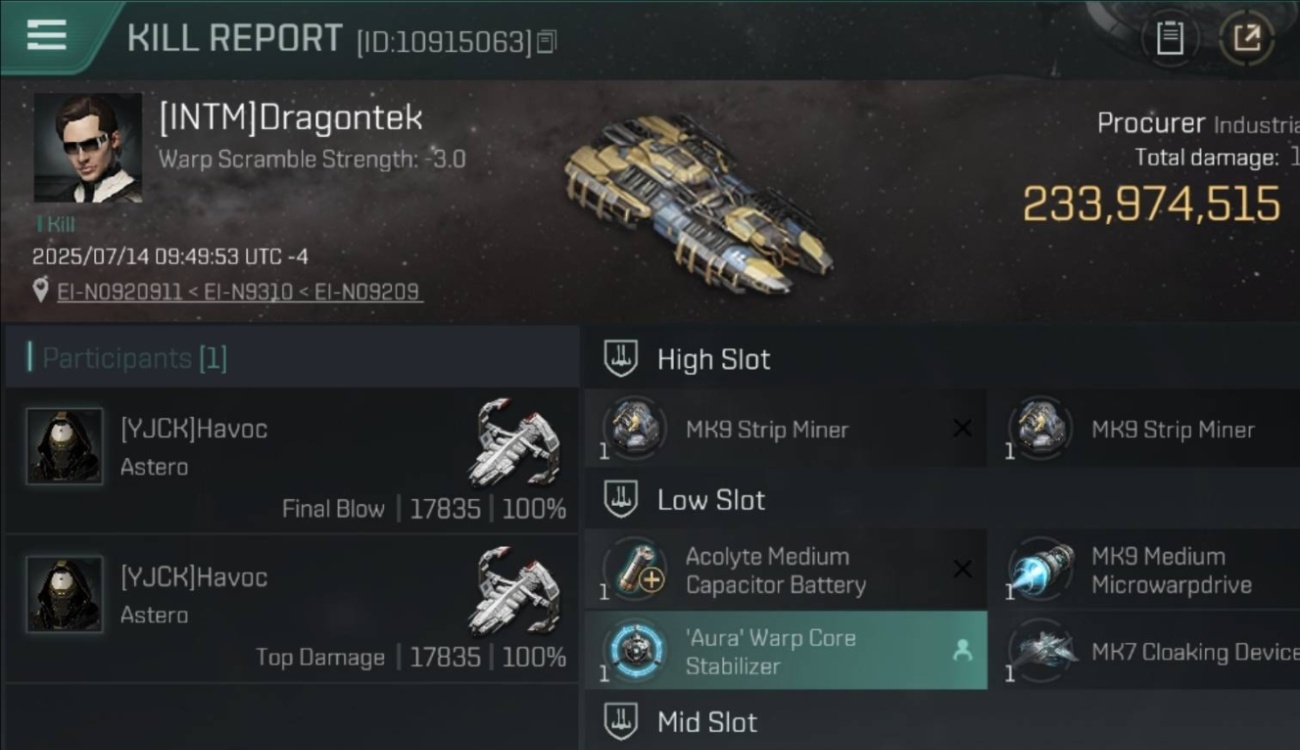Open Final Blow participant Havoc entry
Viewport: 1300px width, 750px height.
point(291,460)
